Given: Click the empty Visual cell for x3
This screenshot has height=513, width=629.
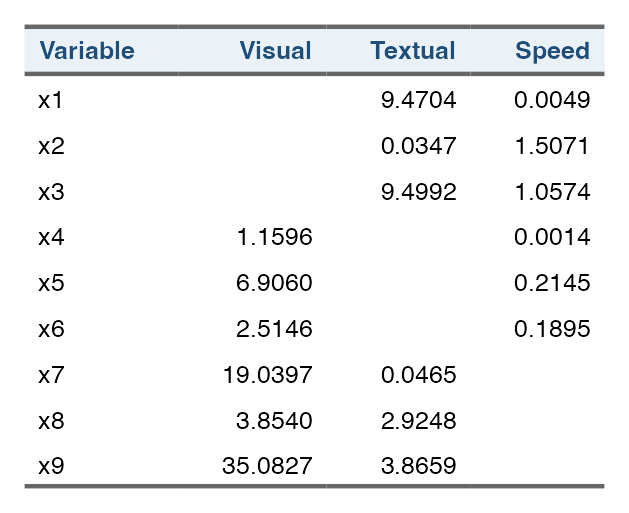Looking at the screenshot, I should point(252,192).
